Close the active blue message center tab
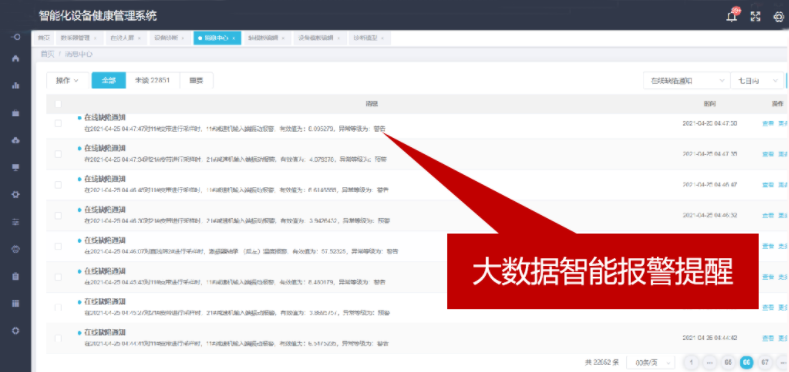This screenshot has width=789, height=372. click(x=233, y=38)
